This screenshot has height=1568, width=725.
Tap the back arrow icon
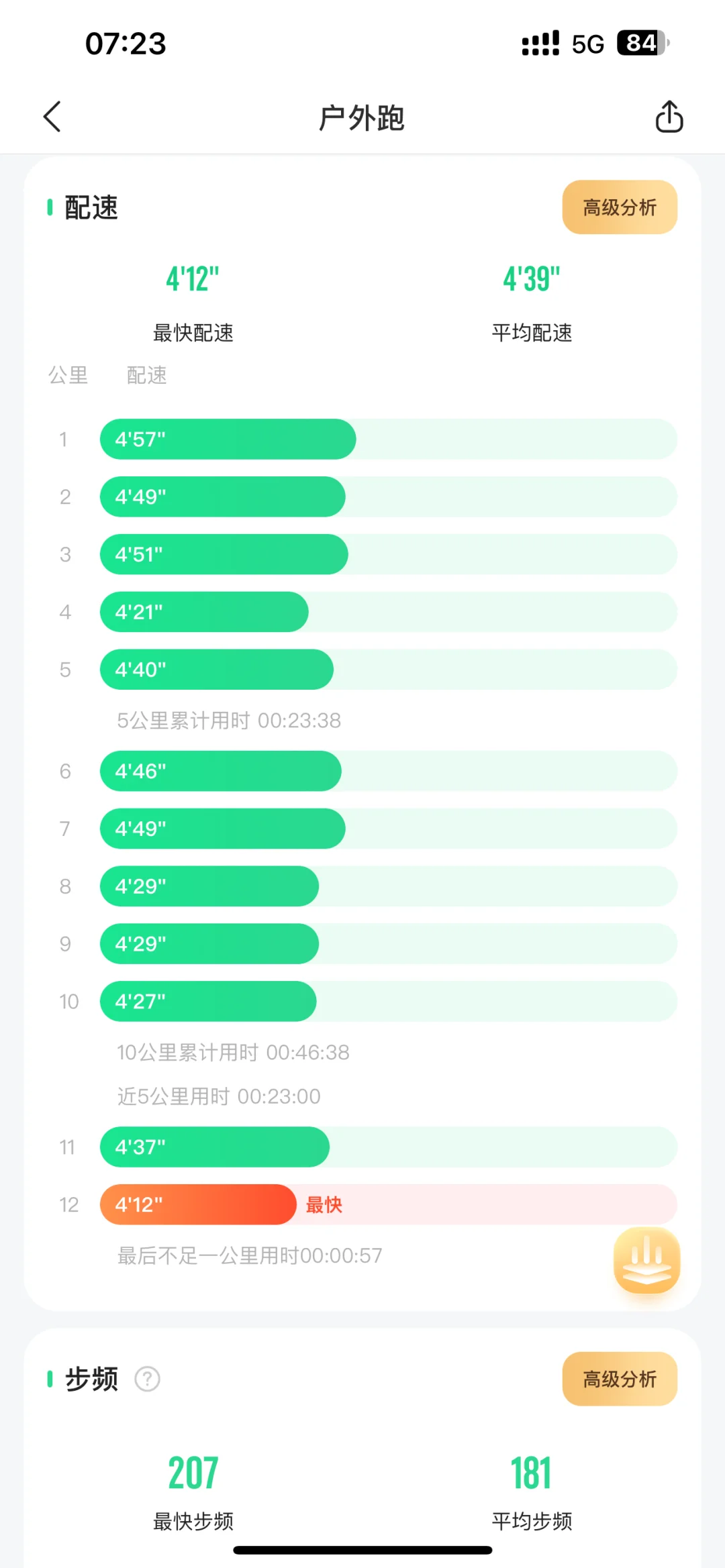tap(52, 117)
